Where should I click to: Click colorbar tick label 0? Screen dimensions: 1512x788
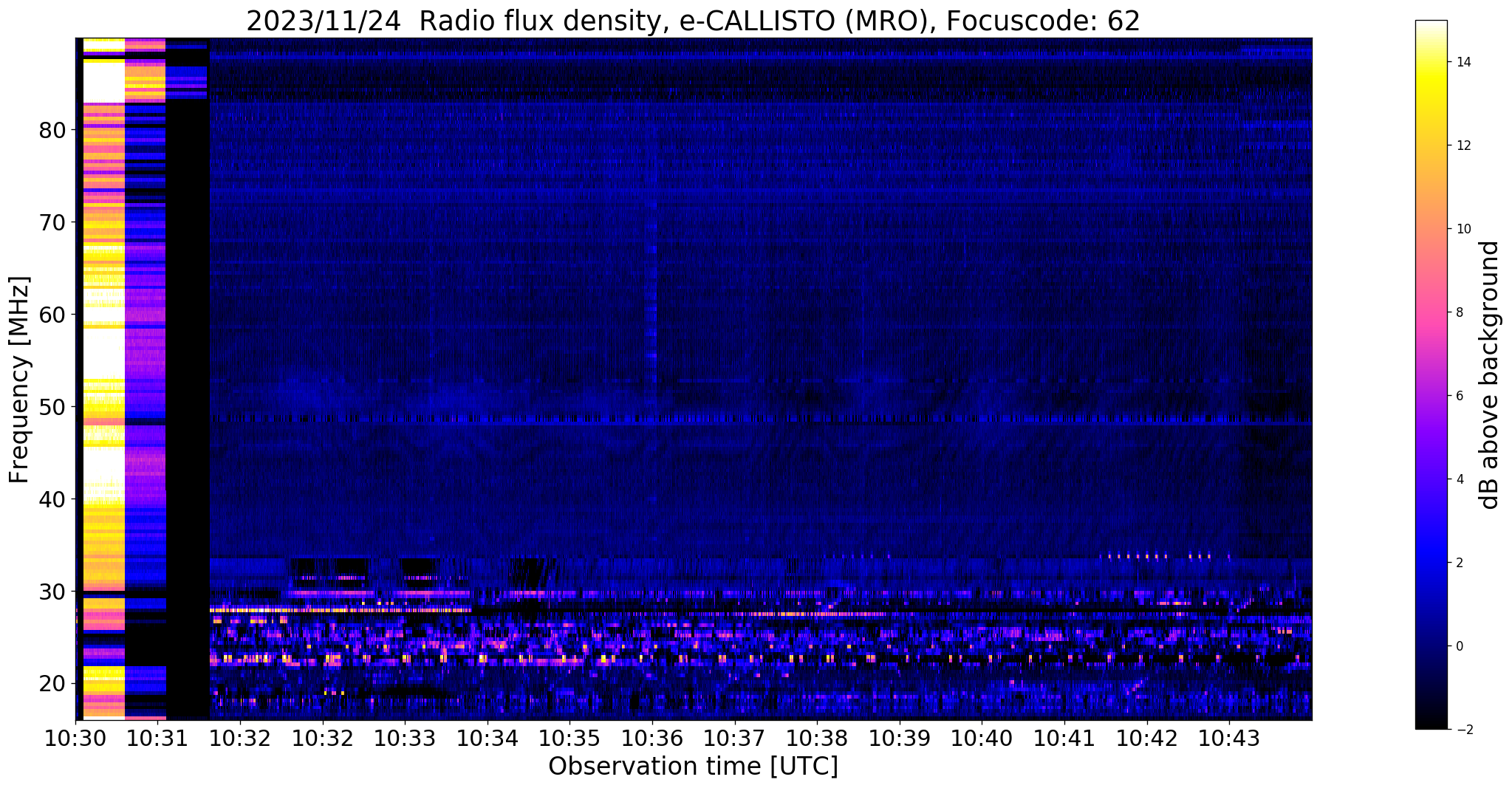(1458, 646)
